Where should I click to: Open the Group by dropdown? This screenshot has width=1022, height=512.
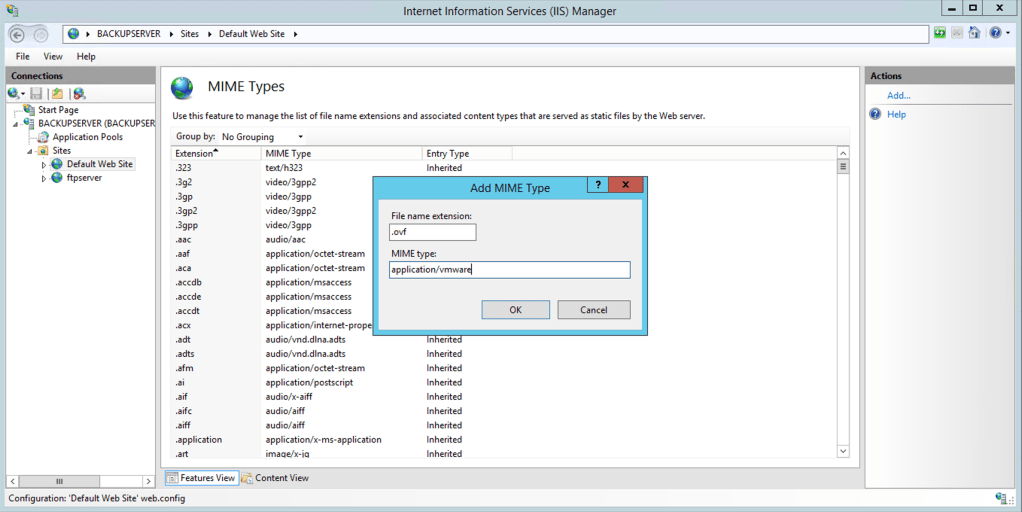262,136
